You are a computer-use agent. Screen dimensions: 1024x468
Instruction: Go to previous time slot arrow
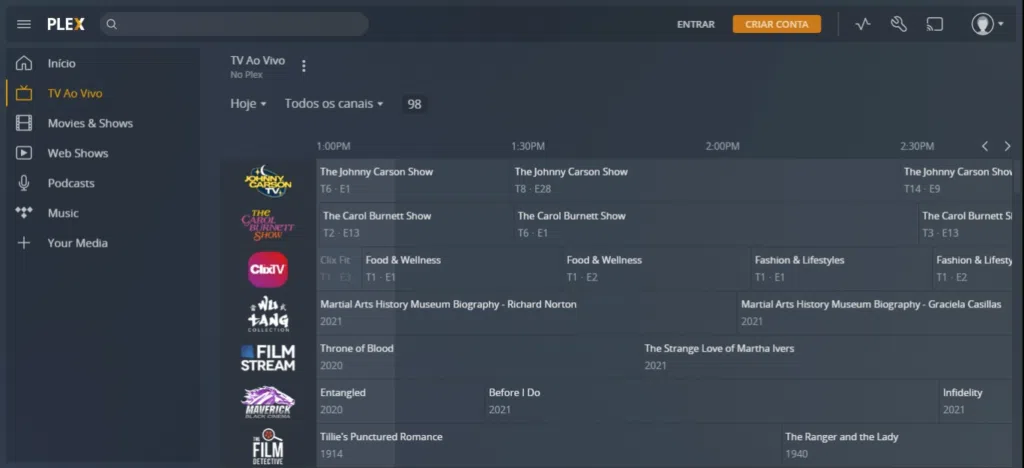click(985, 146)
